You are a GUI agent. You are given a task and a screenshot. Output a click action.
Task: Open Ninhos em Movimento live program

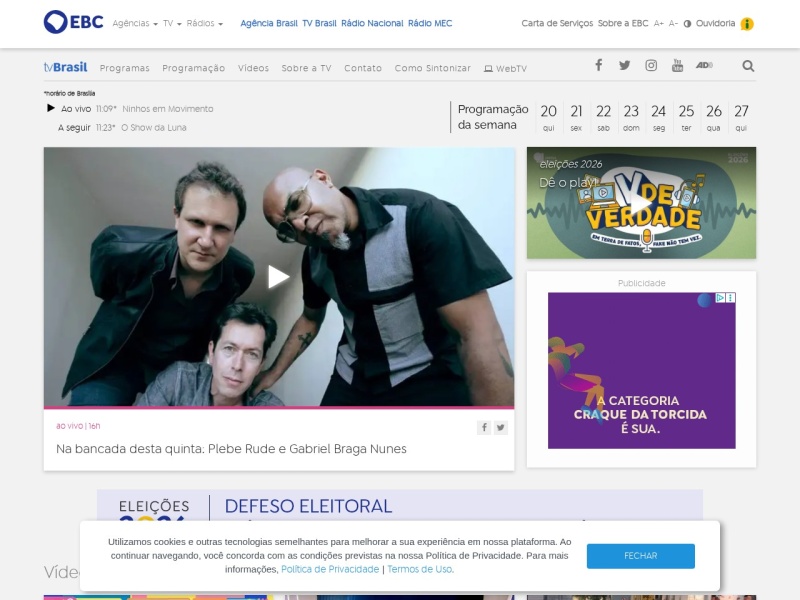click(x=168, y=109)
